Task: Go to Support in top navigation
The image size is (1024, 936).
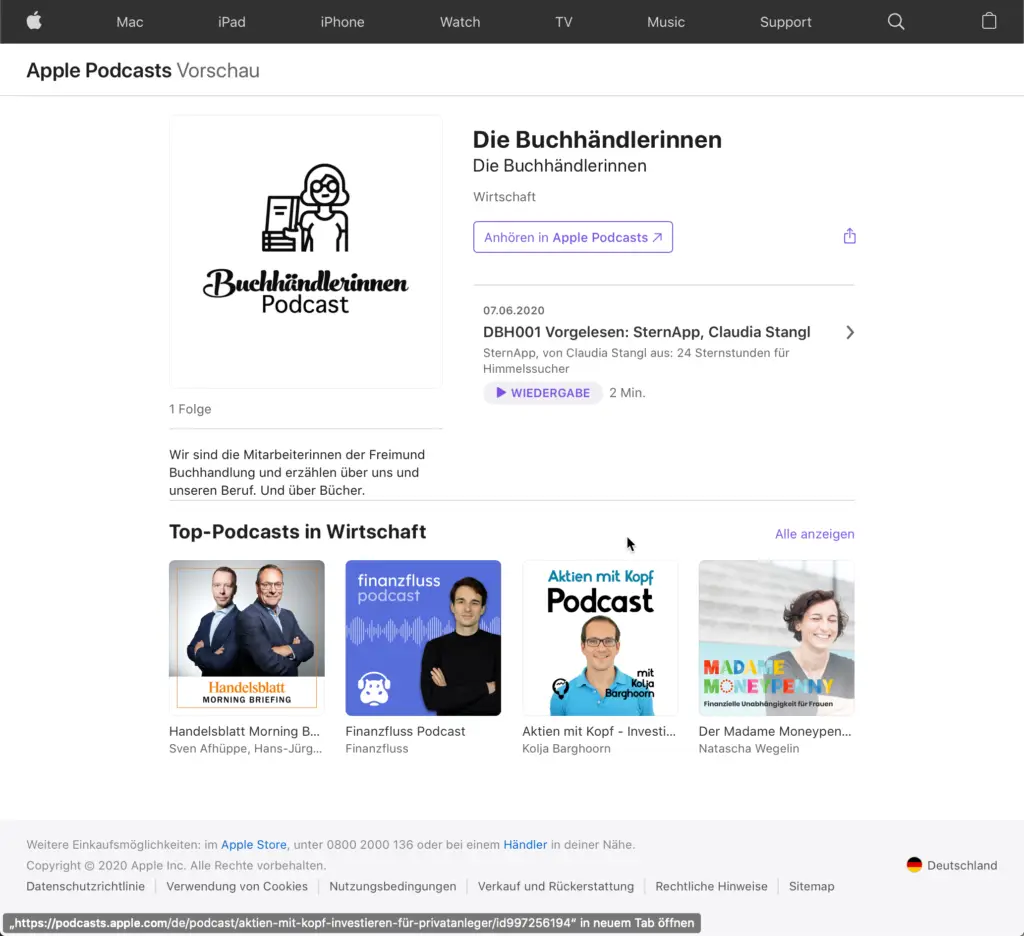Action: (x=785, y=22)
